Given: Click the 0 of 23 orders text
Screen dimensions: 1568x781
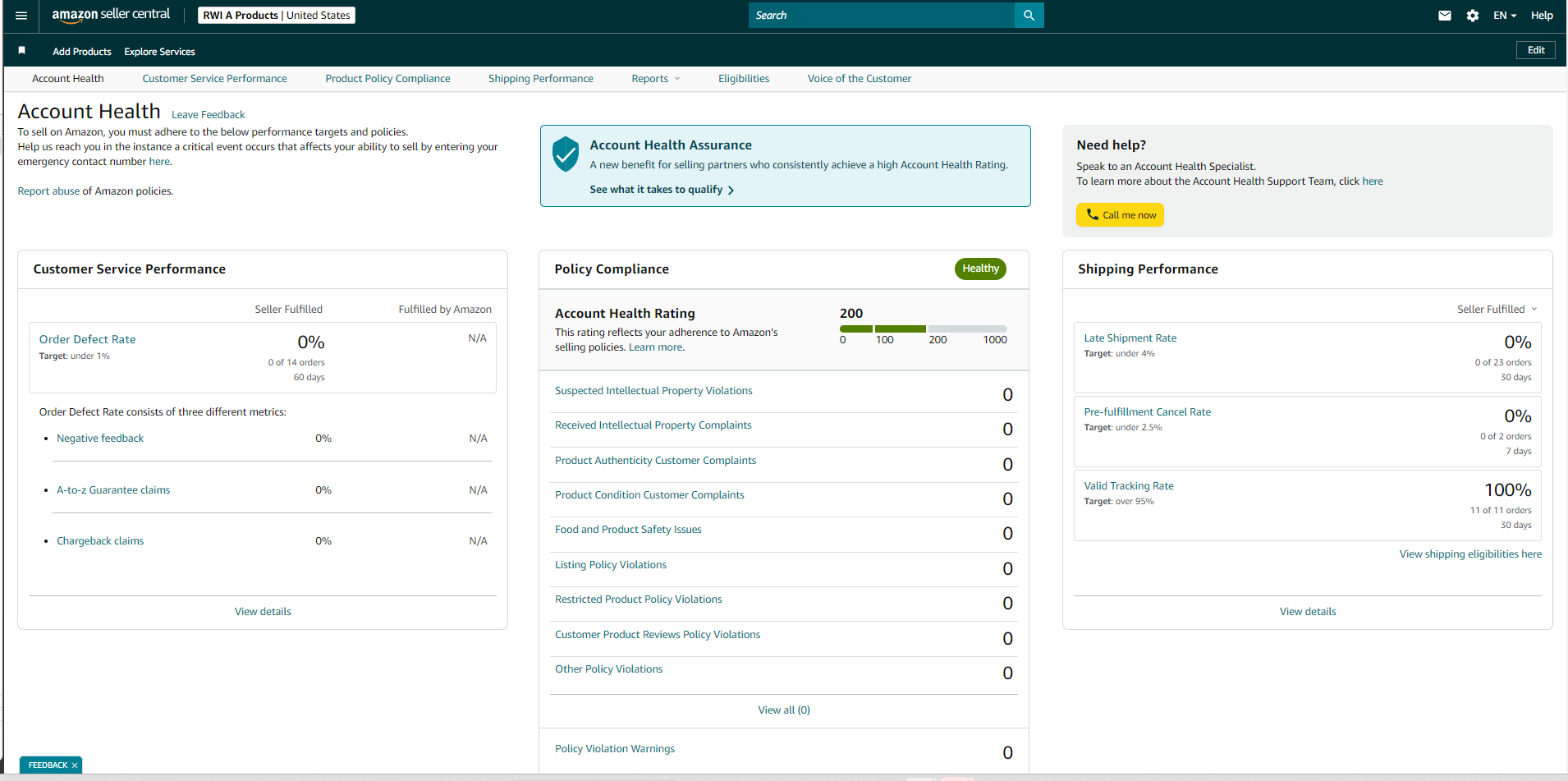Looking at the screenshot, I should click(x=1502, y=362).
